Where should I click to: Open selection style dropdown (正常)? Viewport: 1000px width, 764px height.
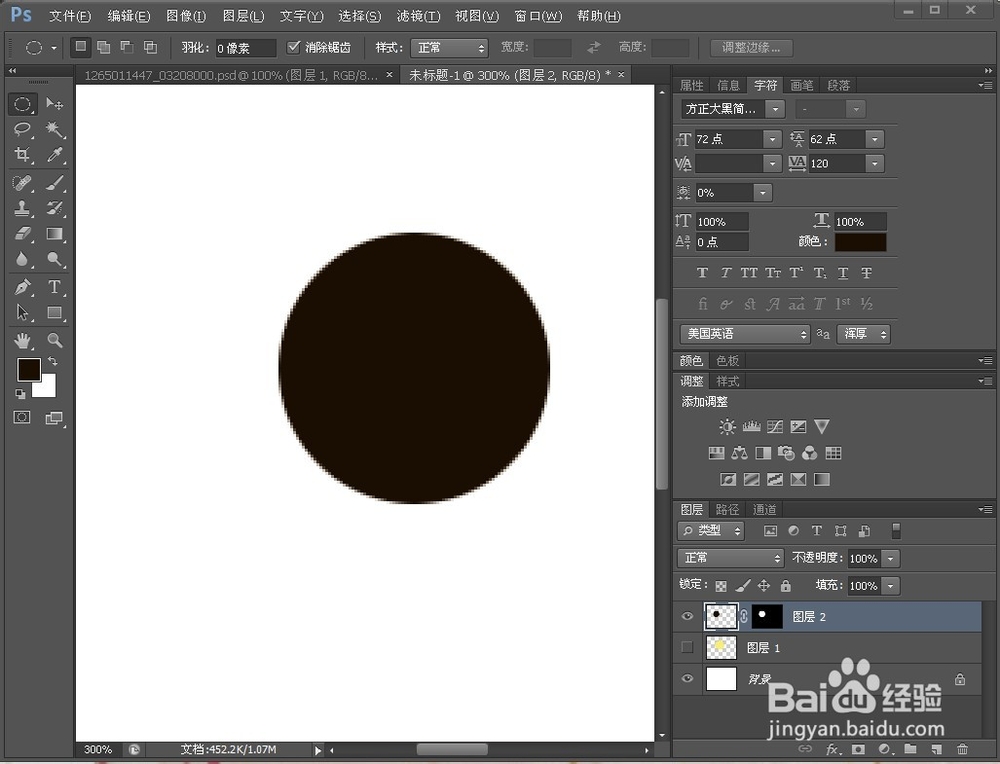(x=450, y=47)
